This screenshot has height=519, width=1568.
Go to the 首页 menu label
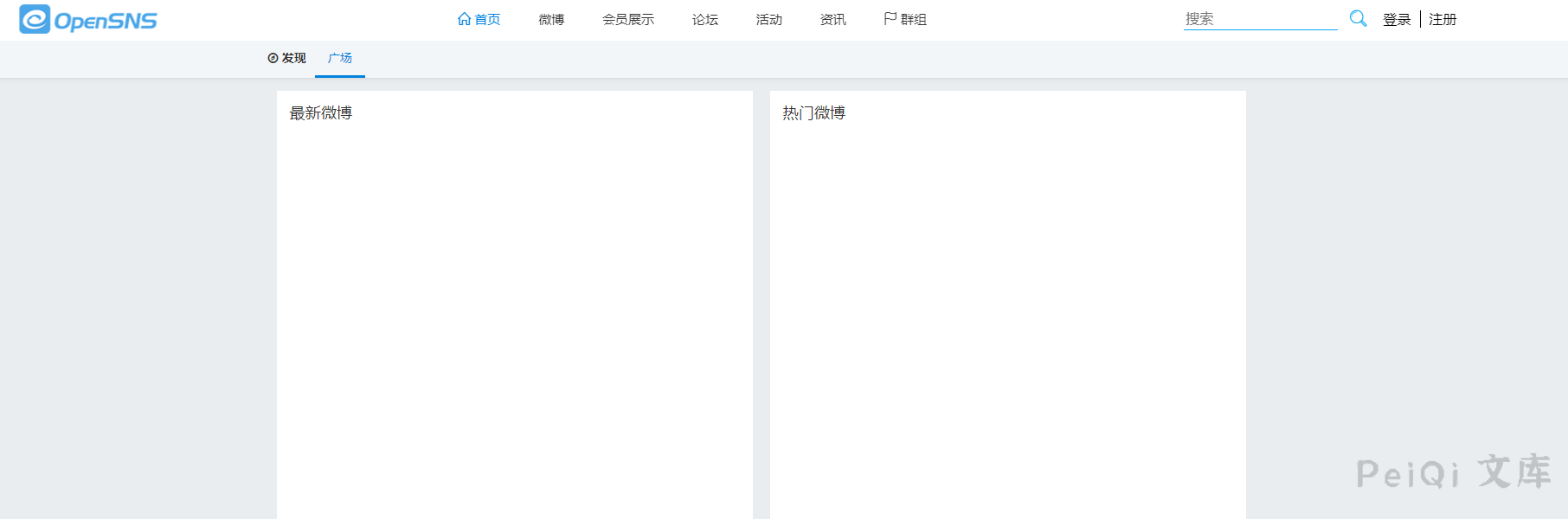pyautogui.click(x=487, y=20)
